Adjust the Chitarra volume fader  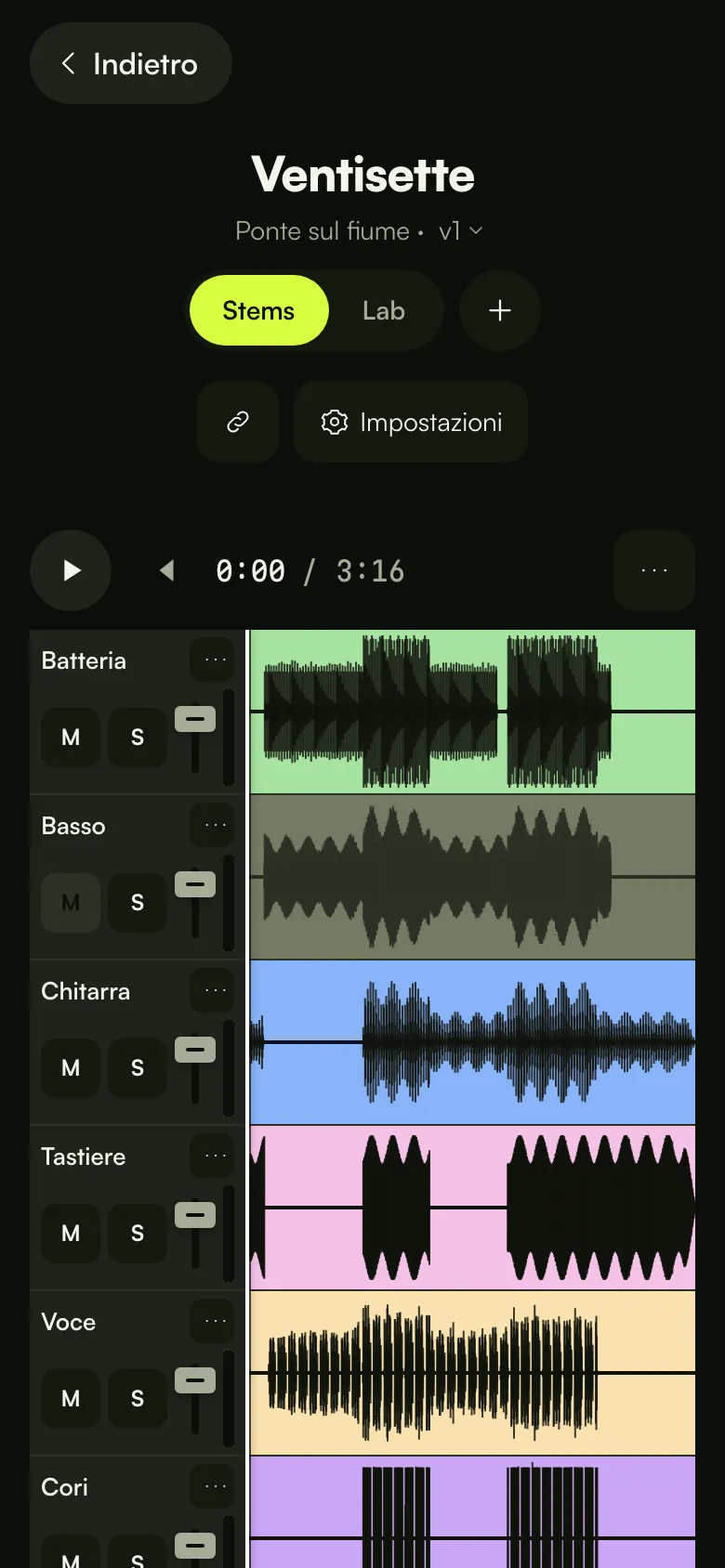click(195, 1050)
